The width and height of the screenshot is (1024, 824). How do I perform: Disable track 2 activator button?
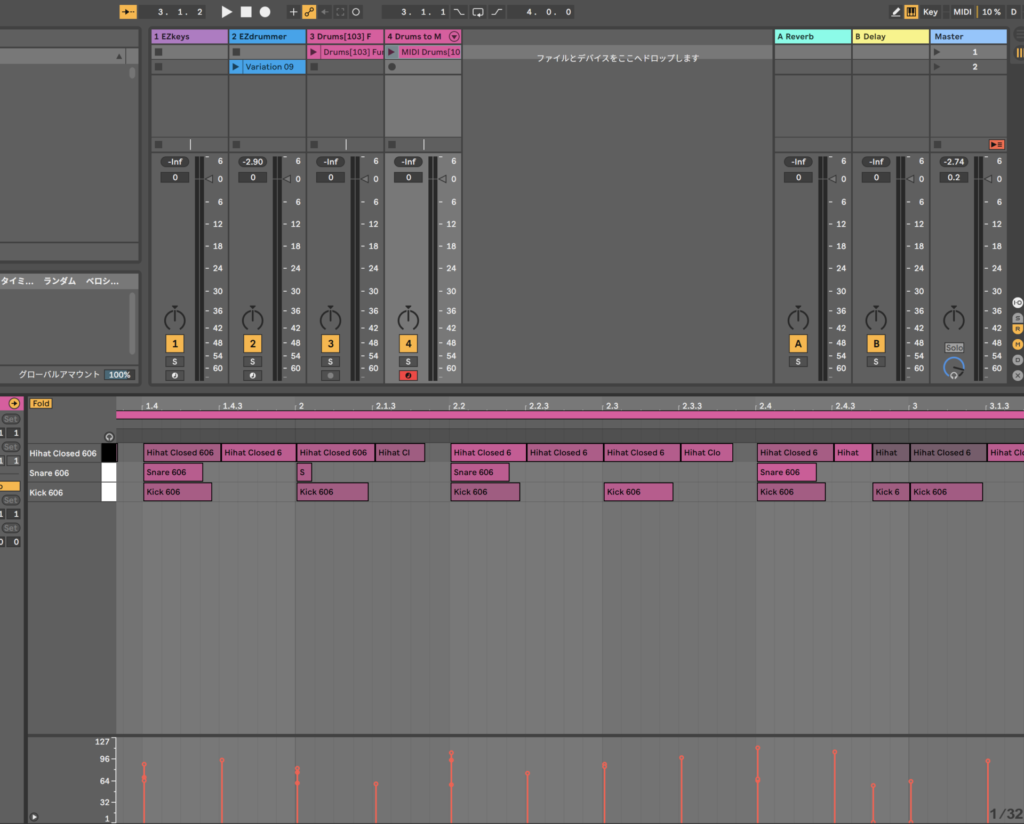click(252, 343)
